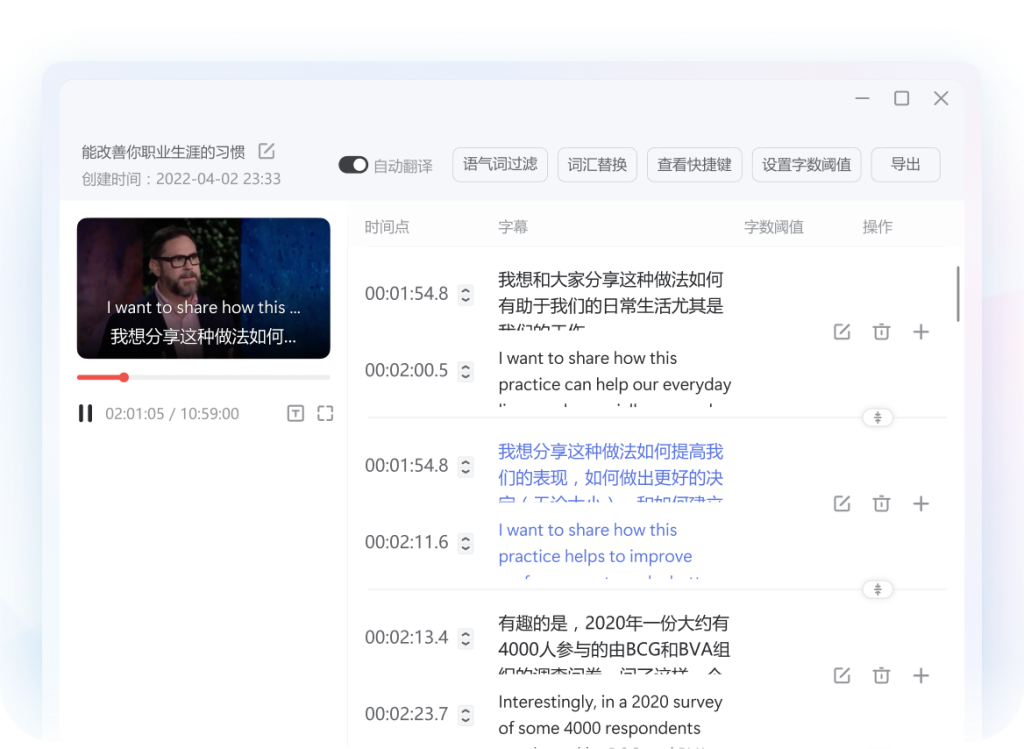Adjust timestamp 00:01:54.8 with its stepper
This screenshot has height=749, width=1024.
[465, 294]
